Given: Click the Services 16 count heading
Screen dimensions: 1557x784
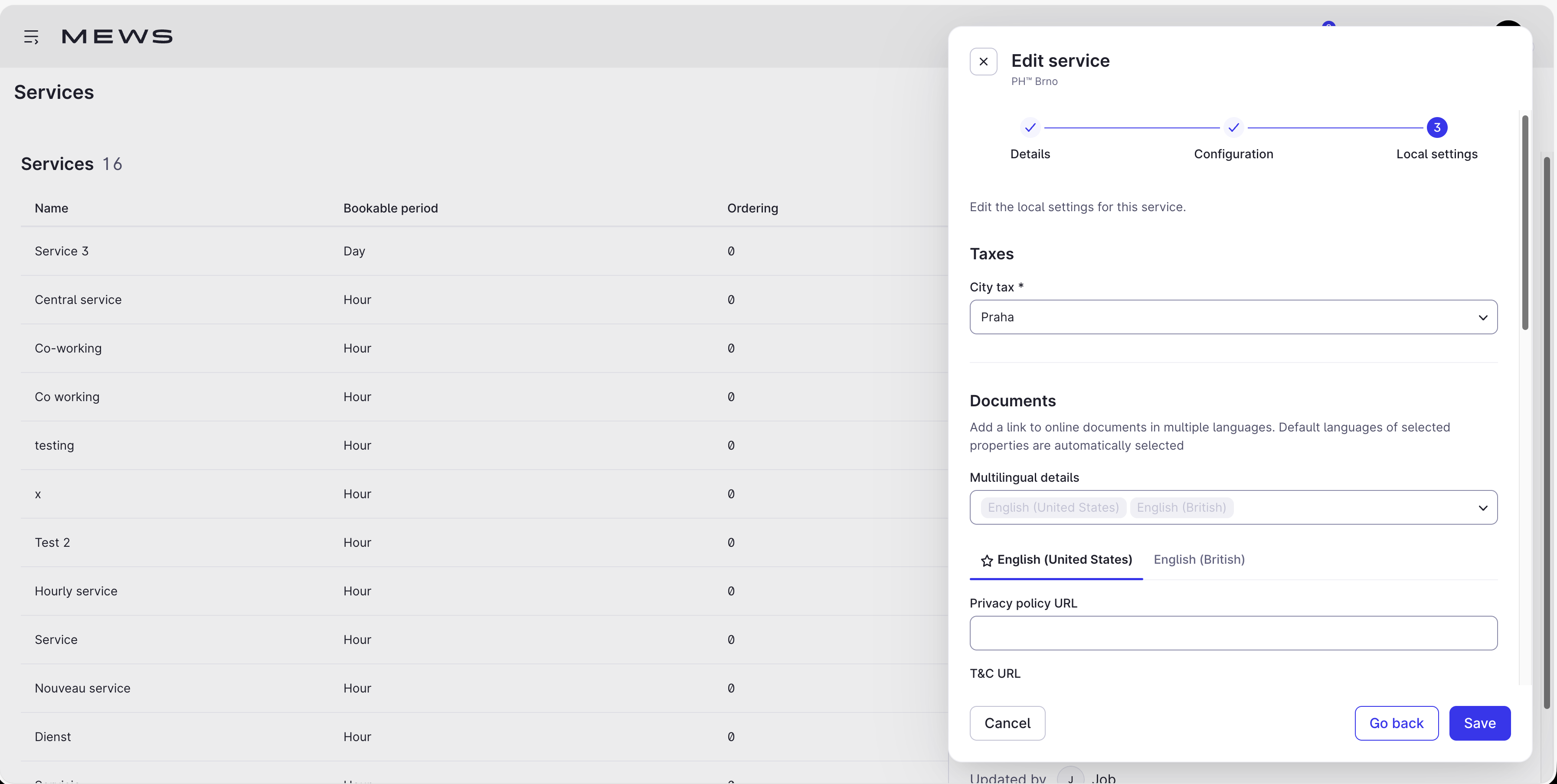Looking at the screenshot, I should point(71,164).
